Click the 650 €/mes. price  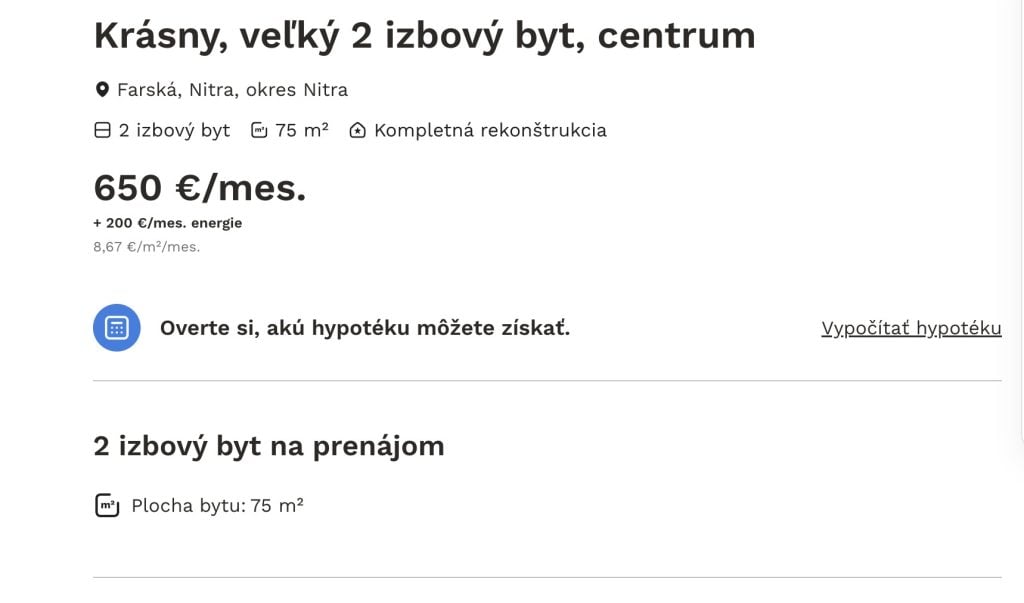click(199, 187)
